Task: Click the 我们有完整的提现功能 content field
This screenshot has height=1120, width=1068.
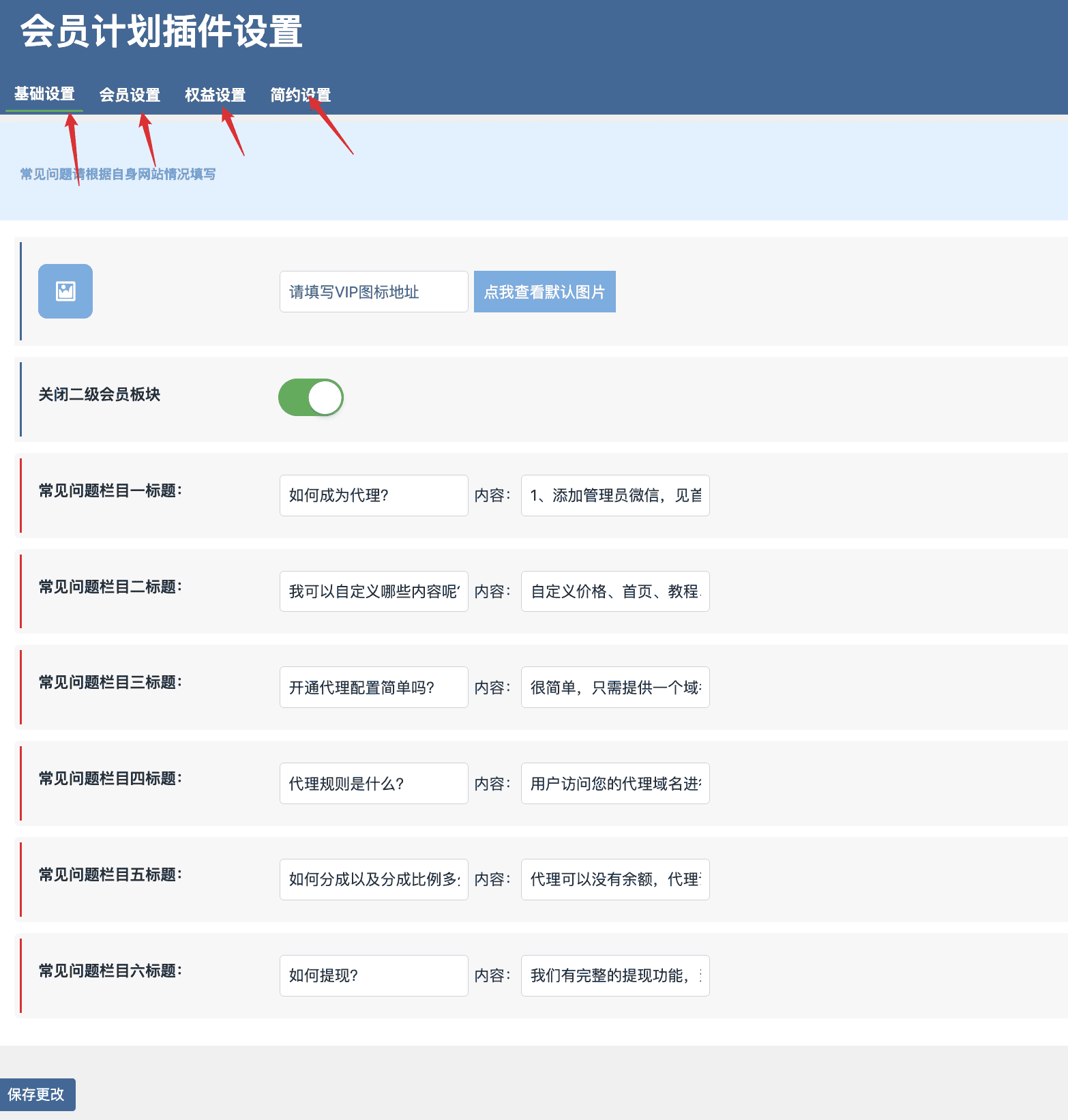Action: [615, 975]
